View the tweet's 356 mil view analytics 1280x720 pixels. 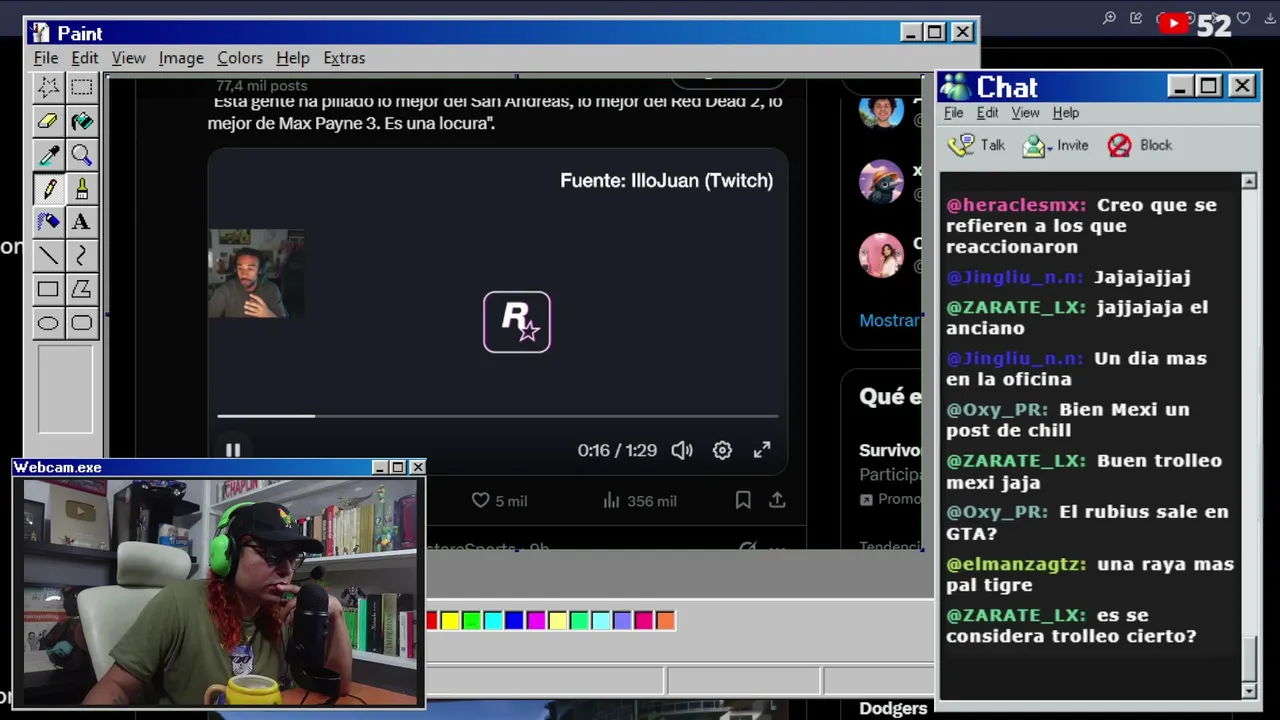coord(640,501)
